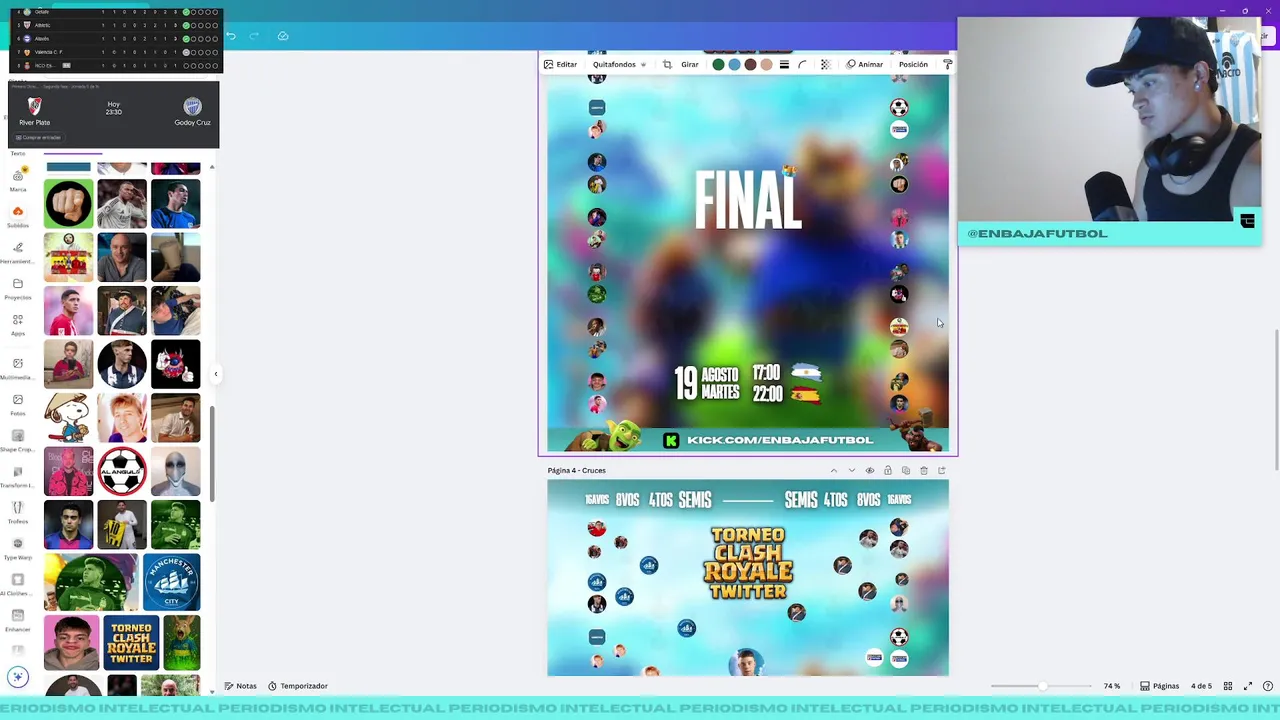Adjust the zoom slider handle

(1042, 686)
